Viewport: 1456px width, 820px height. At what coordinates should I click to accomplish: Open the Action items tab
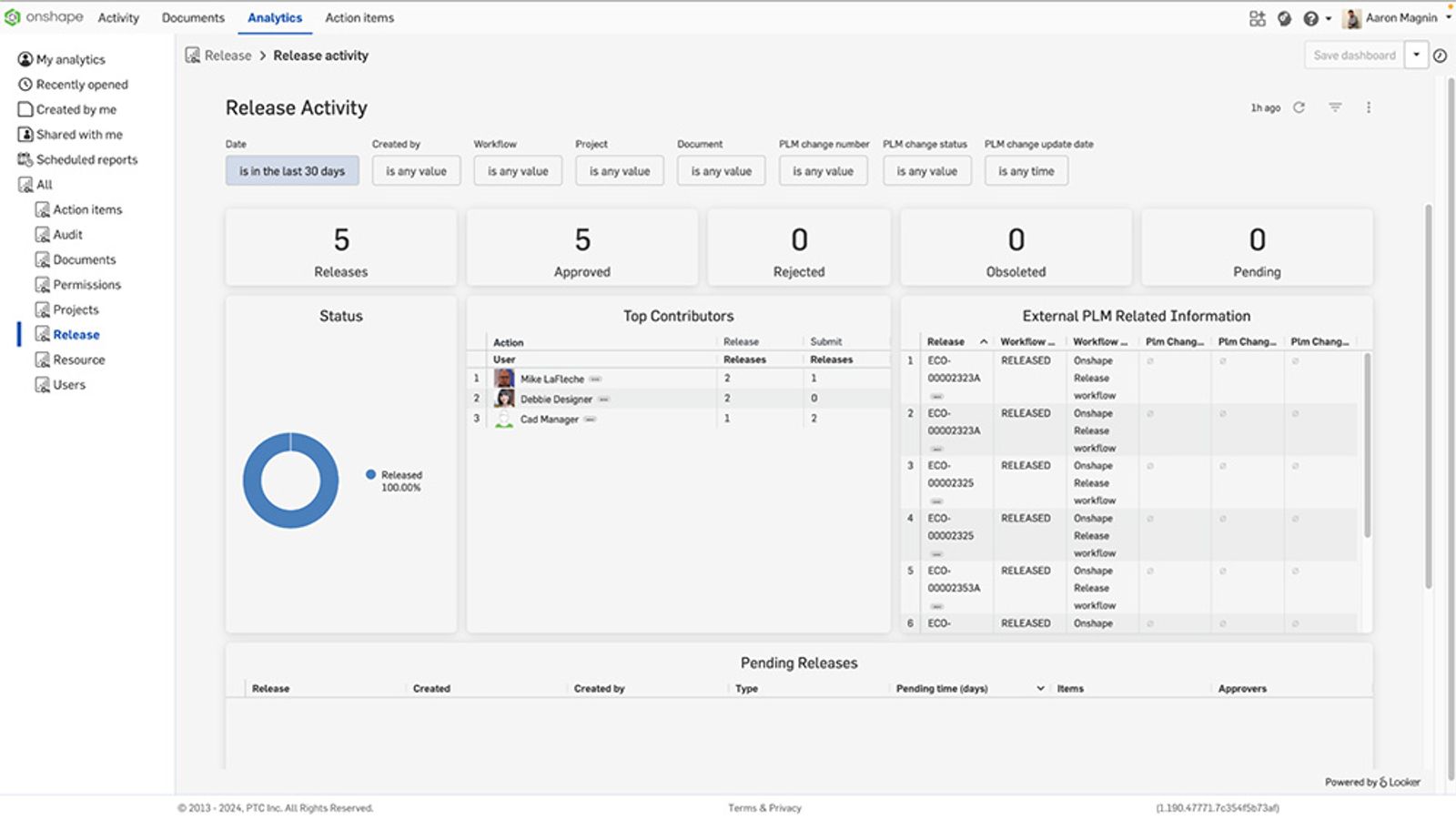tap(359, 17)
